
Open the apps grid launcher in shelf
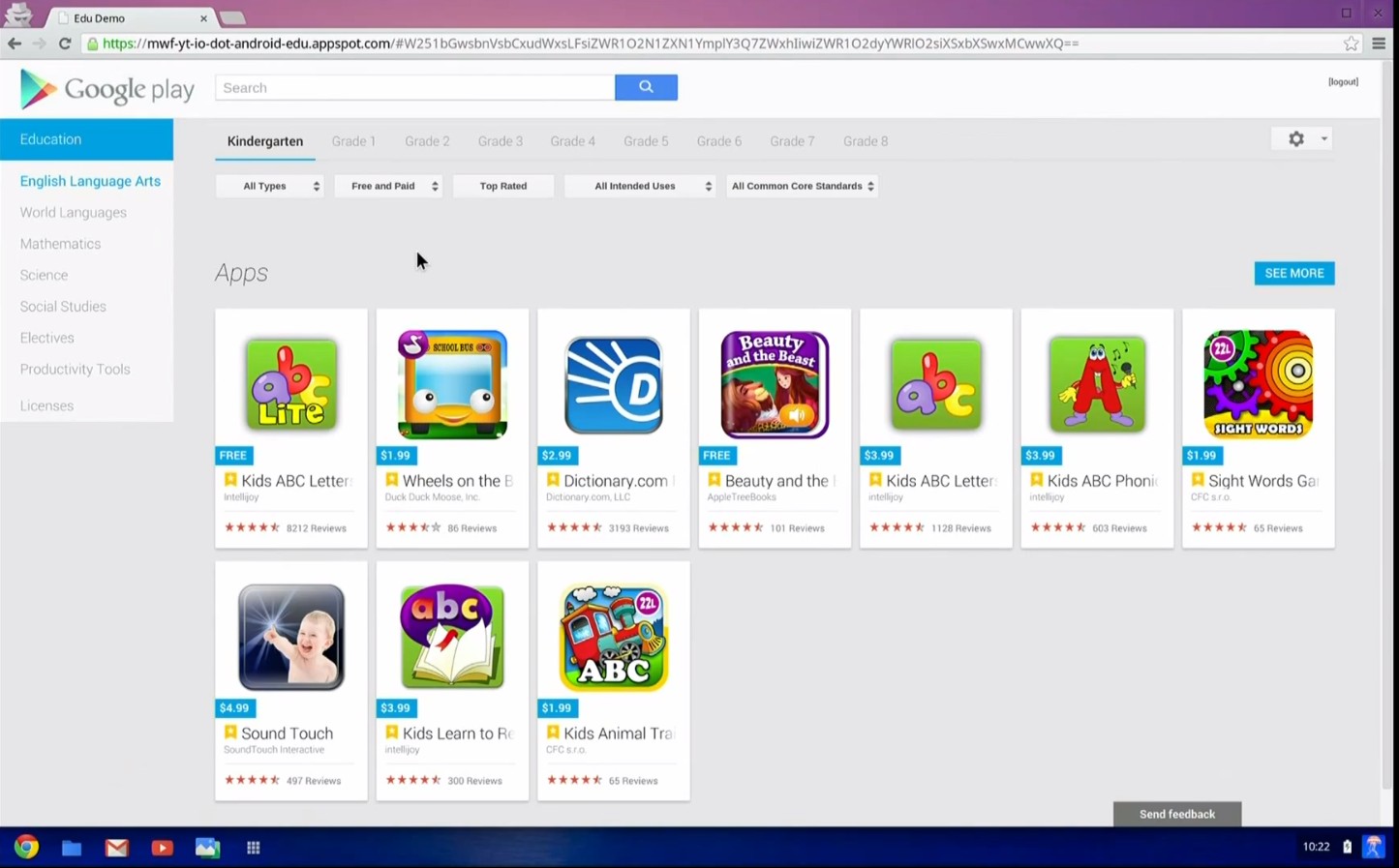coord(253,848)
